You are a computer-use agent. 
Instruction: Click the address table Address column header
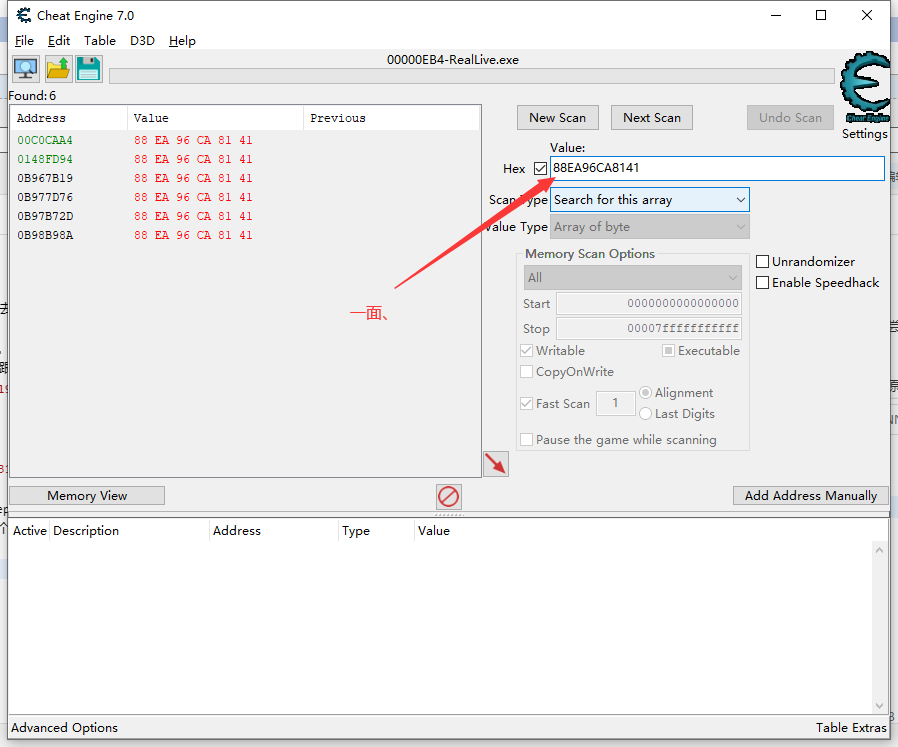274,531
